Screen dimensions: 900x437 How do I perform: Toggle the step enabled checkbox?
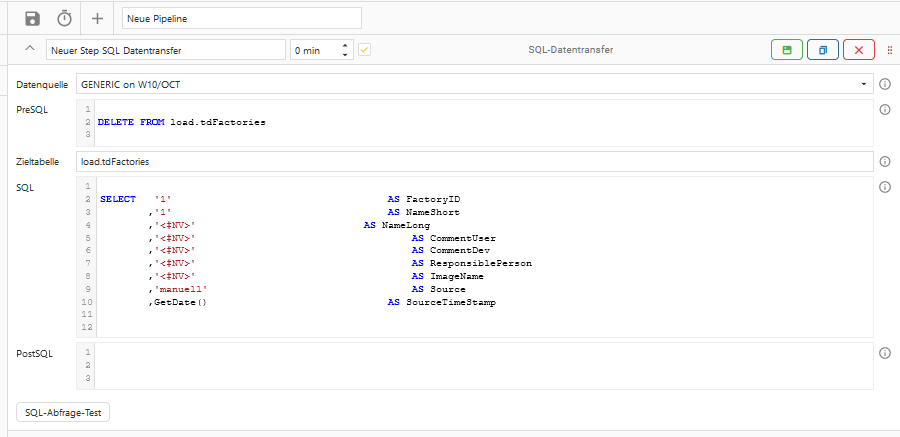click(365, 50)
